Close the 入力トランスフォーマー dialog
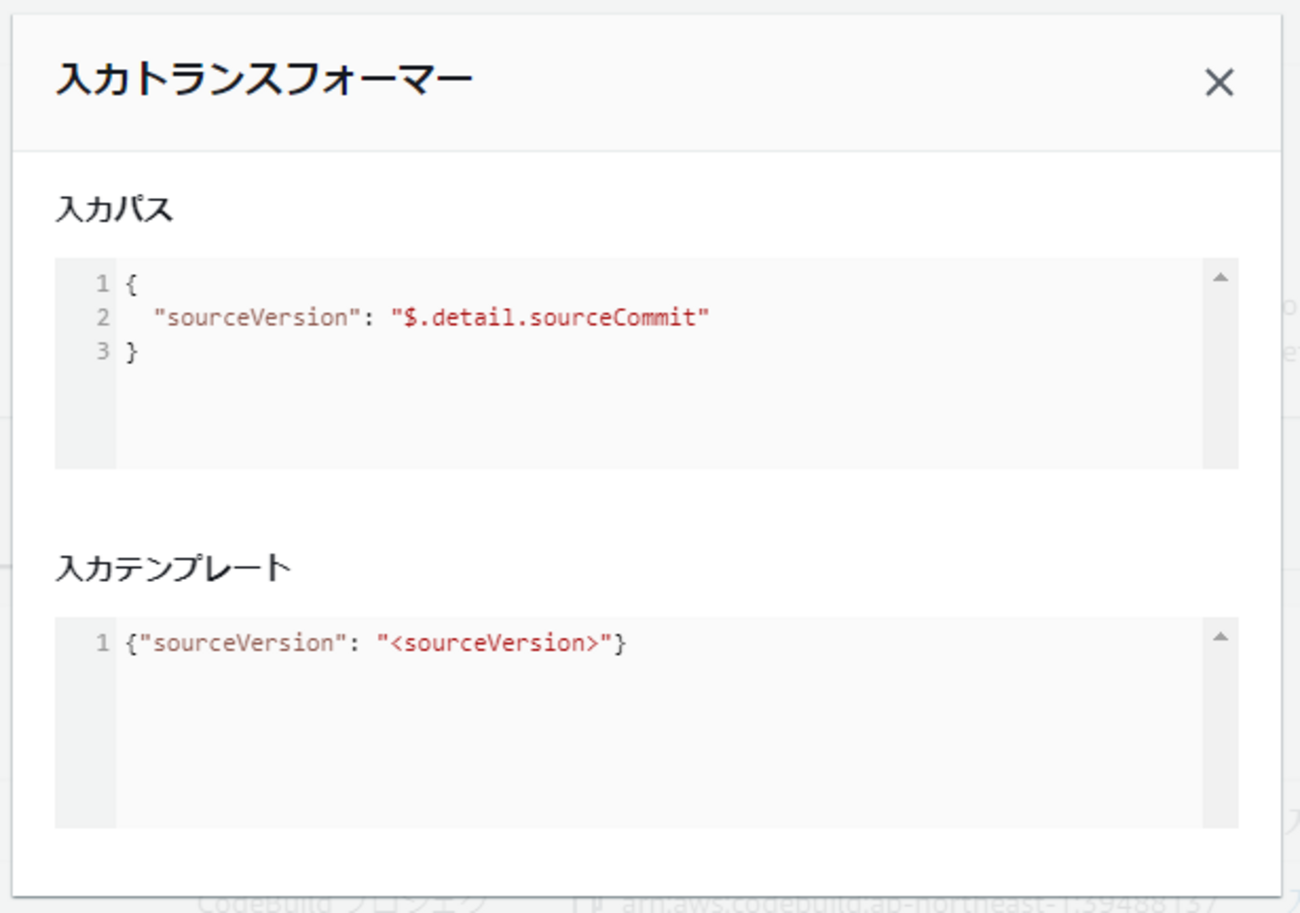This screenshot has height=913, width=1300. coord(1219,83)
